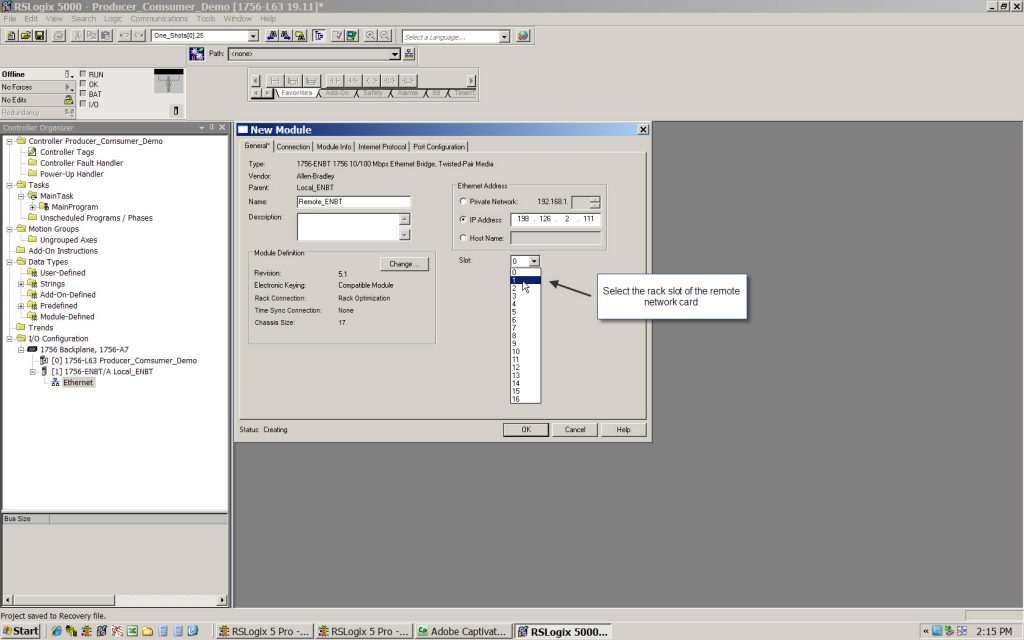Viewport: 1024px width, 640px height.
Task: Select the Private Network radio button
Action: (464, 202)
